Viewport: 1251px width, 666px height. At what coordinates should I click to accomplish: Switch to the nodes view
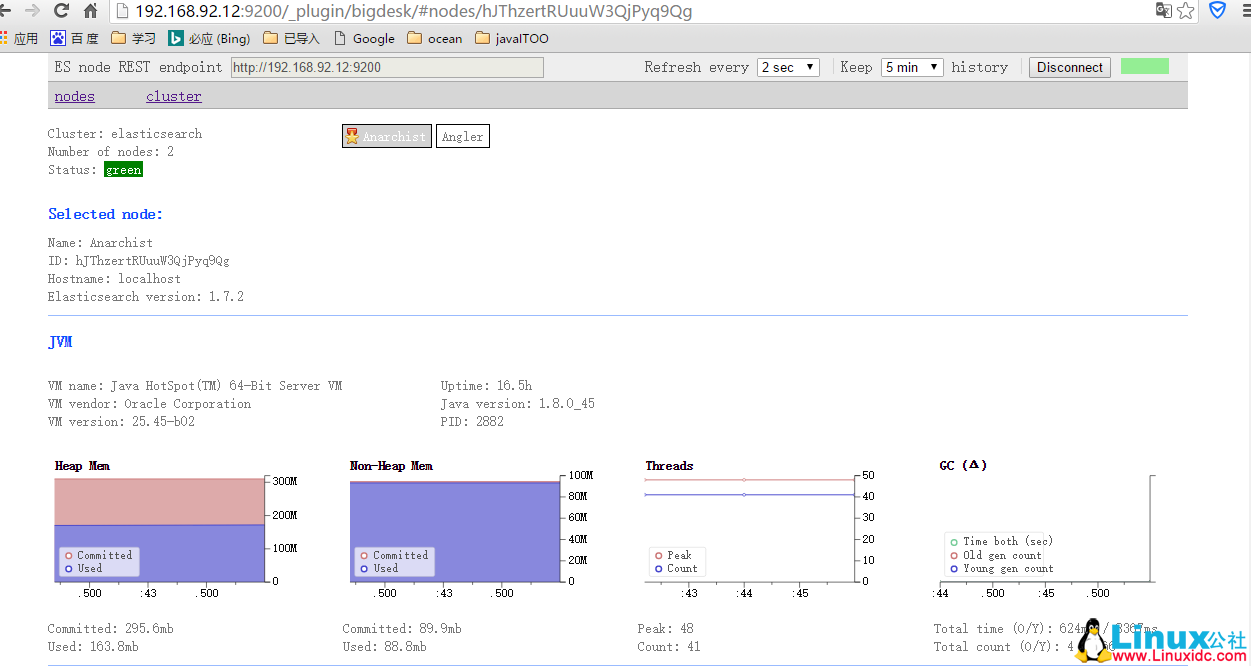coord(74,96)
